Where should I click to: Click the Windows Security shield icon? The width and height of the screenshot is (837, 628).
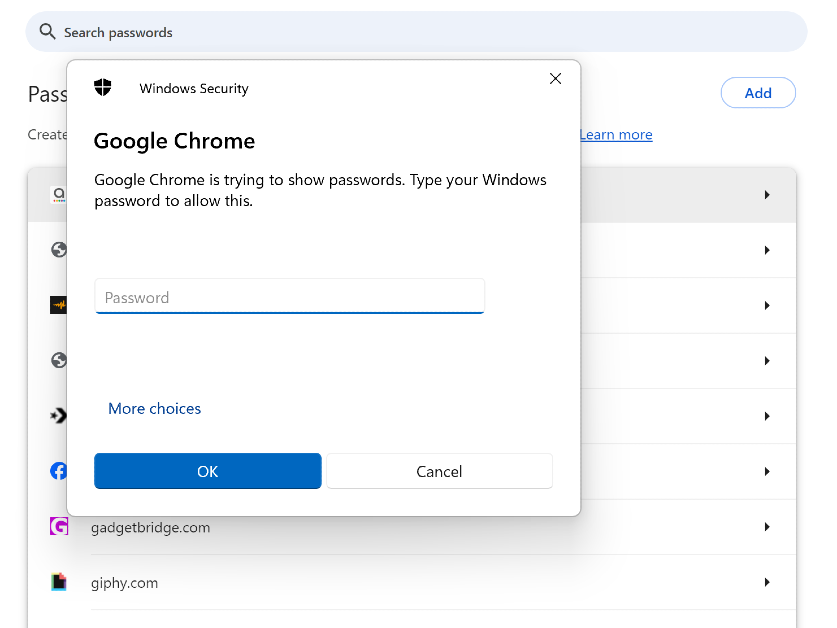(x=103, y=88)
